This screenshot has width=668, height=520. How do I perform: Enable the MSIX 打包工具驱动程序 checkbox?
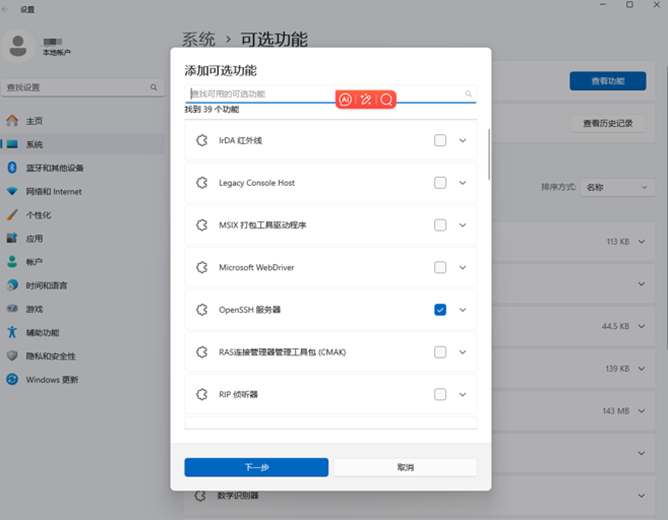[440, 225]
